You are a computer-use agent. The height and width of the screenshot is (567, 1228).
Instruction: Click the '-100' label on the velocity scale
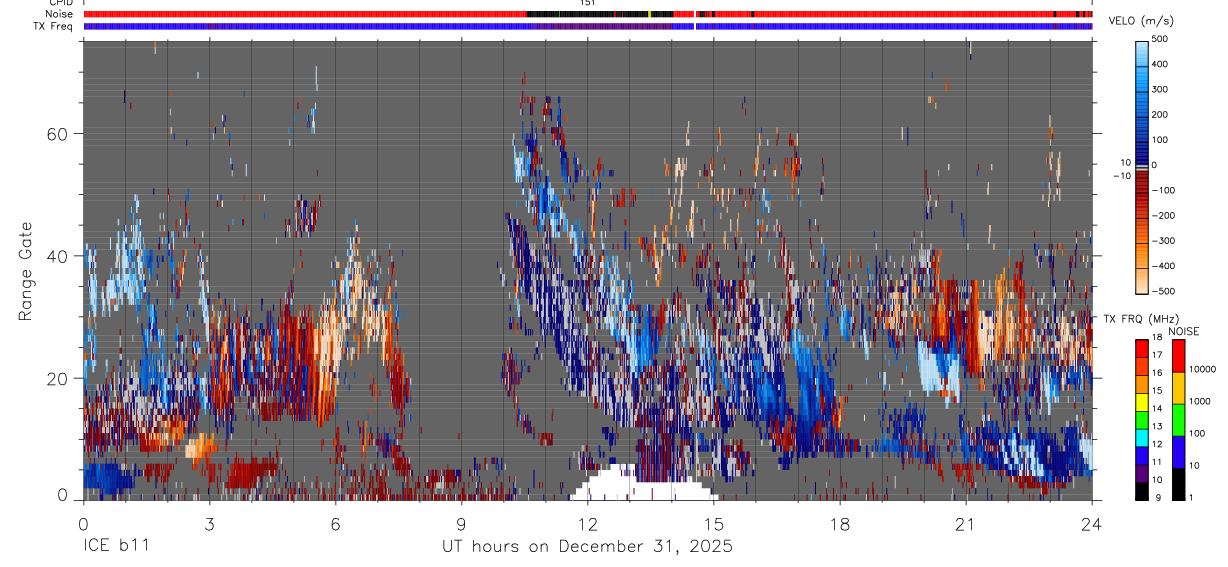click(x=1164, y=190)
